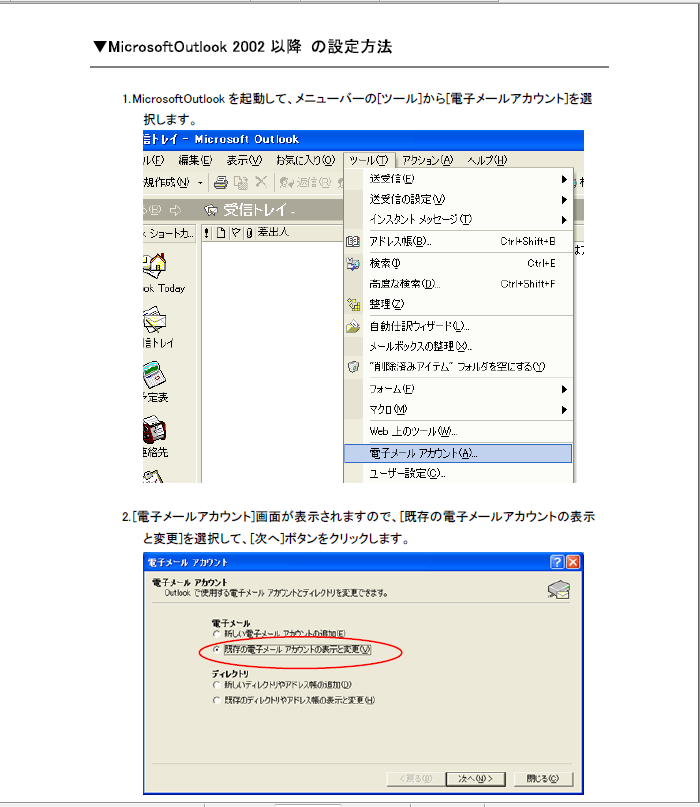Open the ヘルプ(H) menu
The height and width of the screenshot is (807, 700).
click(x=487, y=160)
